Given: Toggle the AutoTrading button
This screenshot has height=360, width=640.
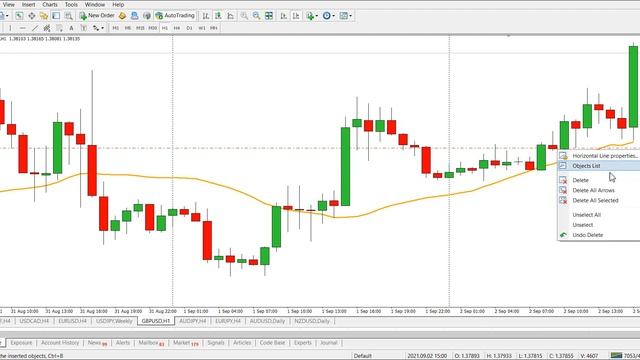Looking at the screenshot, I should (175, 16).
